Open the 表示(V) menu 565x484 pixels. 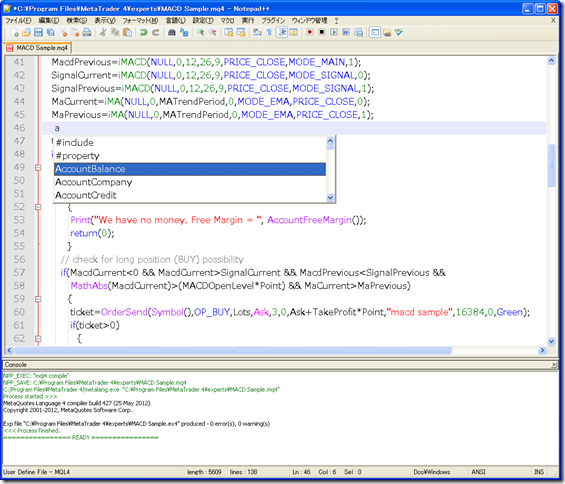[105, 21]
